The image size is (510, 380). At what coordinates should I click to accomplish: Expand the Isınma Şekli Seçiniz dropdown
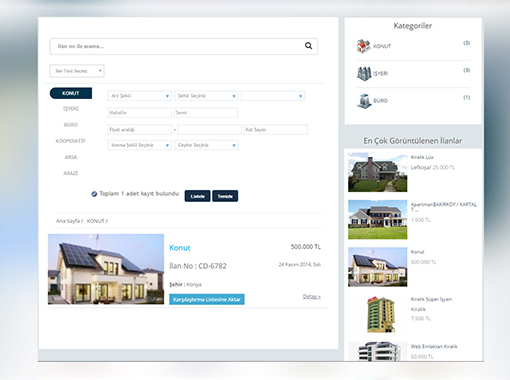140,145
